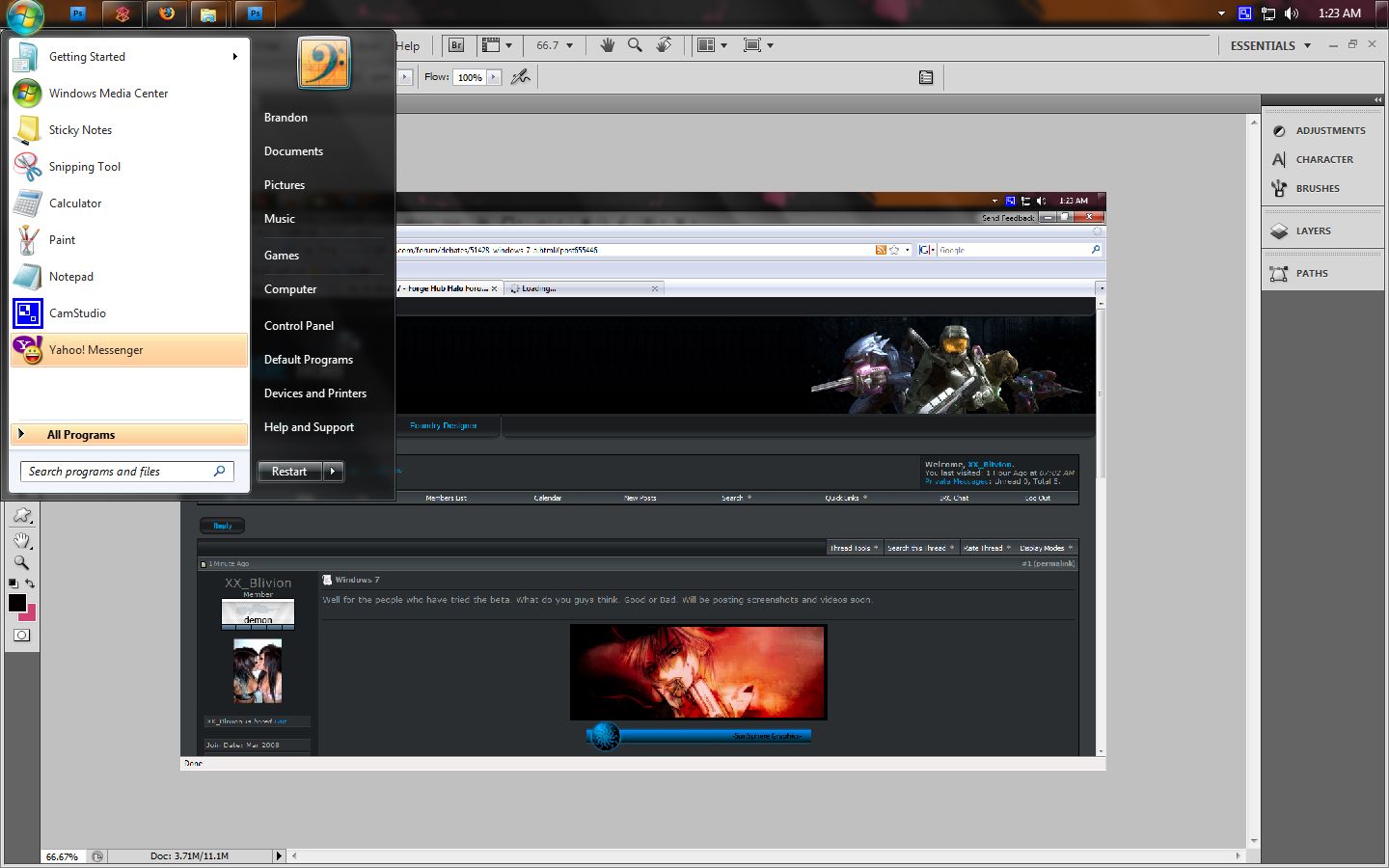Click the status bar preview icon beside zoom
The height and width of the screenshot is (868, 1389).
click(x=97, y=856)
